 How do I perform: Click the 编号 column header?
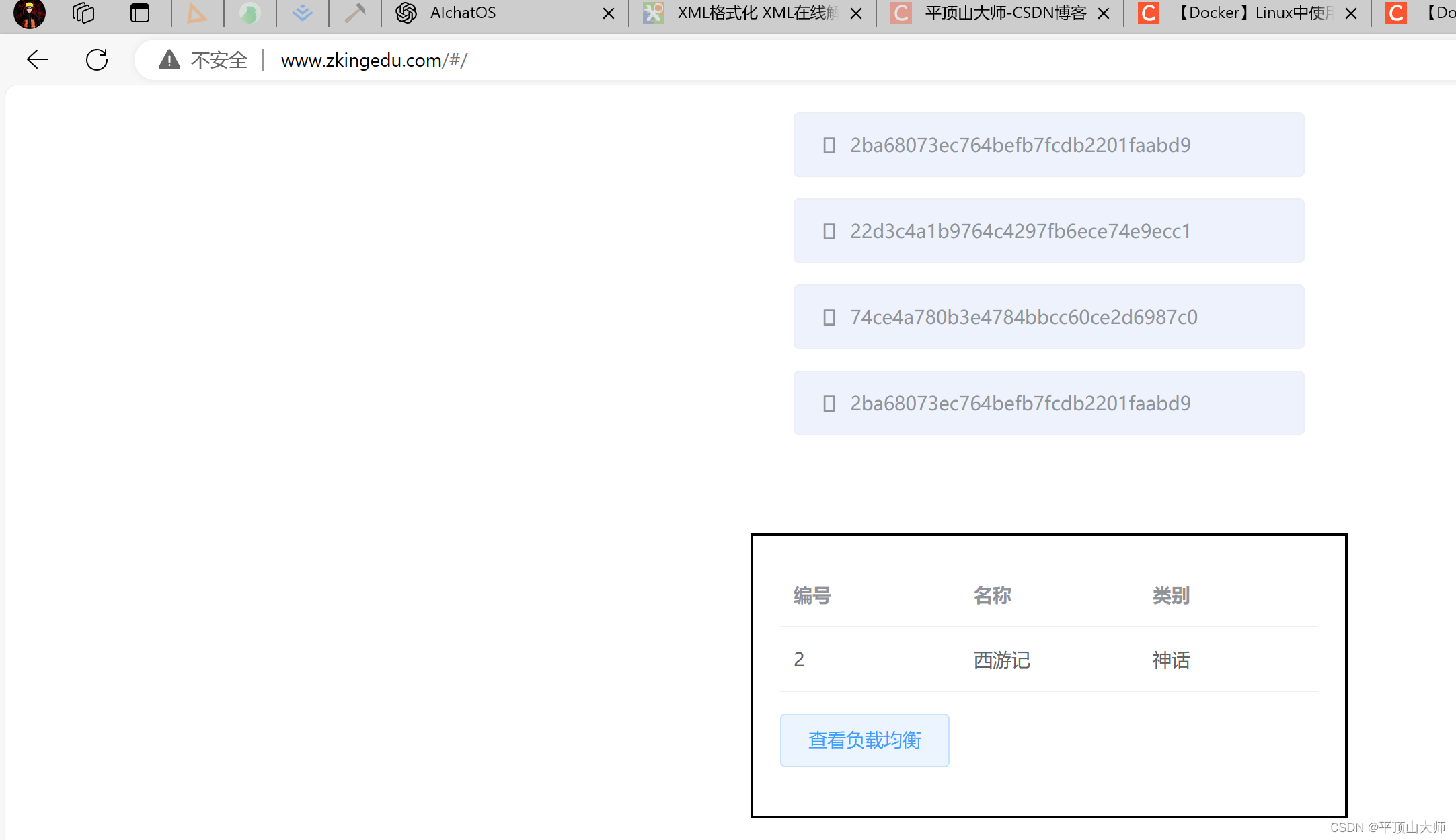[x=812, y=596]
